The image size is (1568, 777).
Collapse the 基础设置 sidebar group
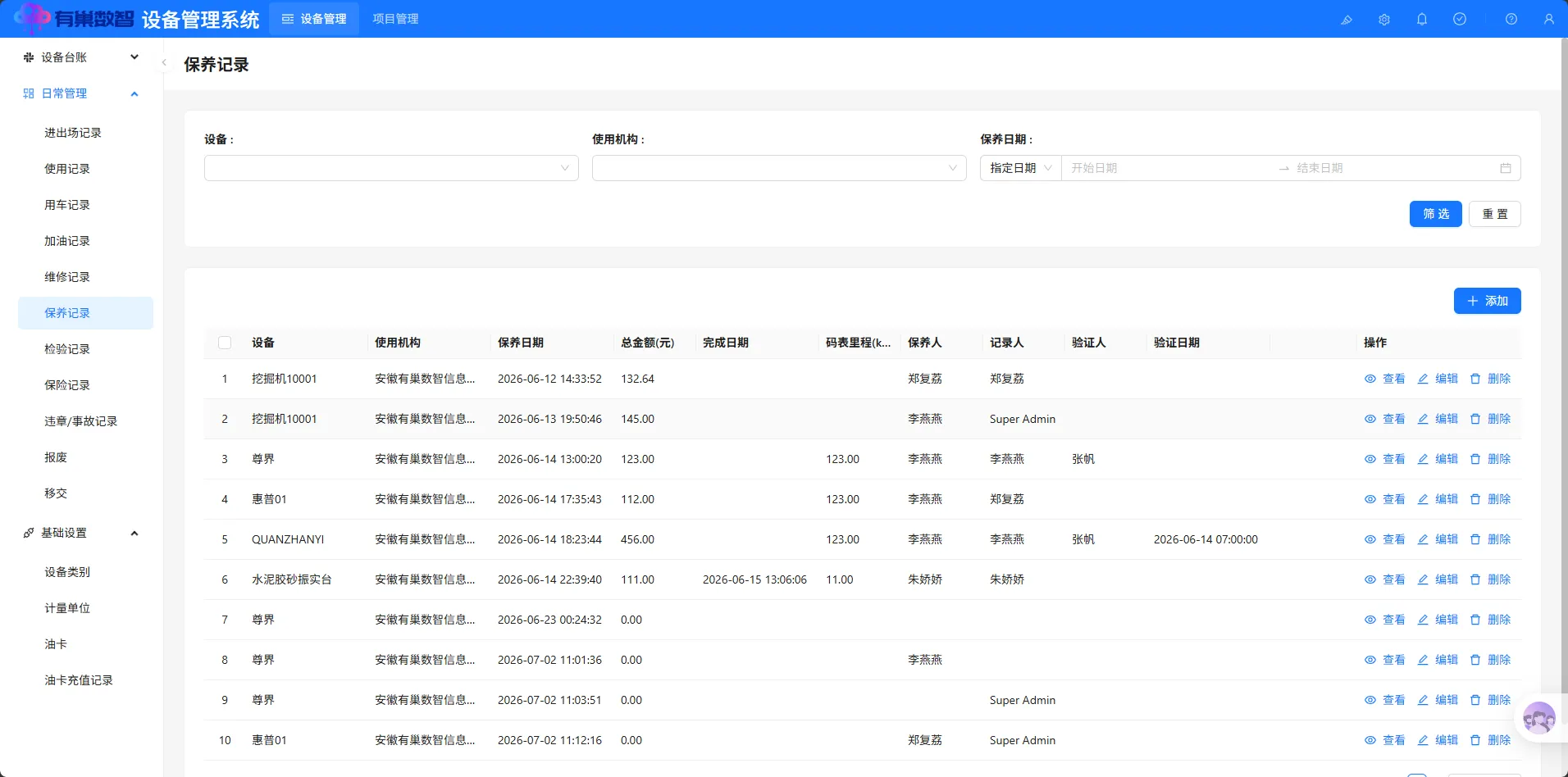click(81, 533)
